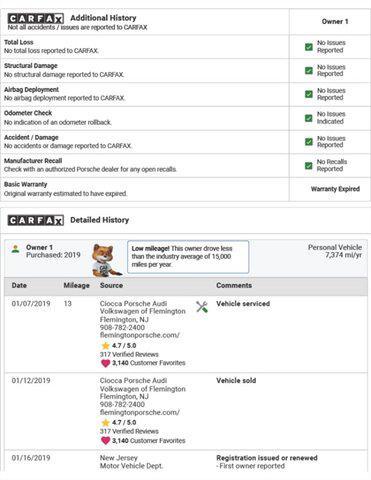Click the wrench service icon for 01/07/2019
Screen dimensions: 371x480
click(202, 307)
